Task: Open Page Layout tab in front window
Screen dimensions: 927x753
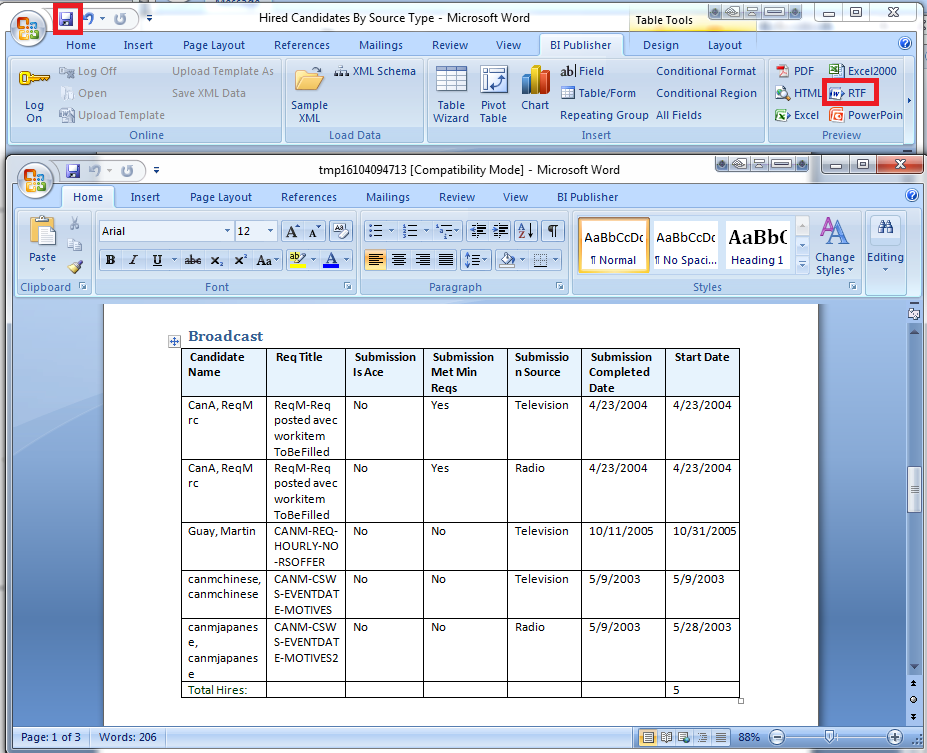Action: [x=221, y=197]
